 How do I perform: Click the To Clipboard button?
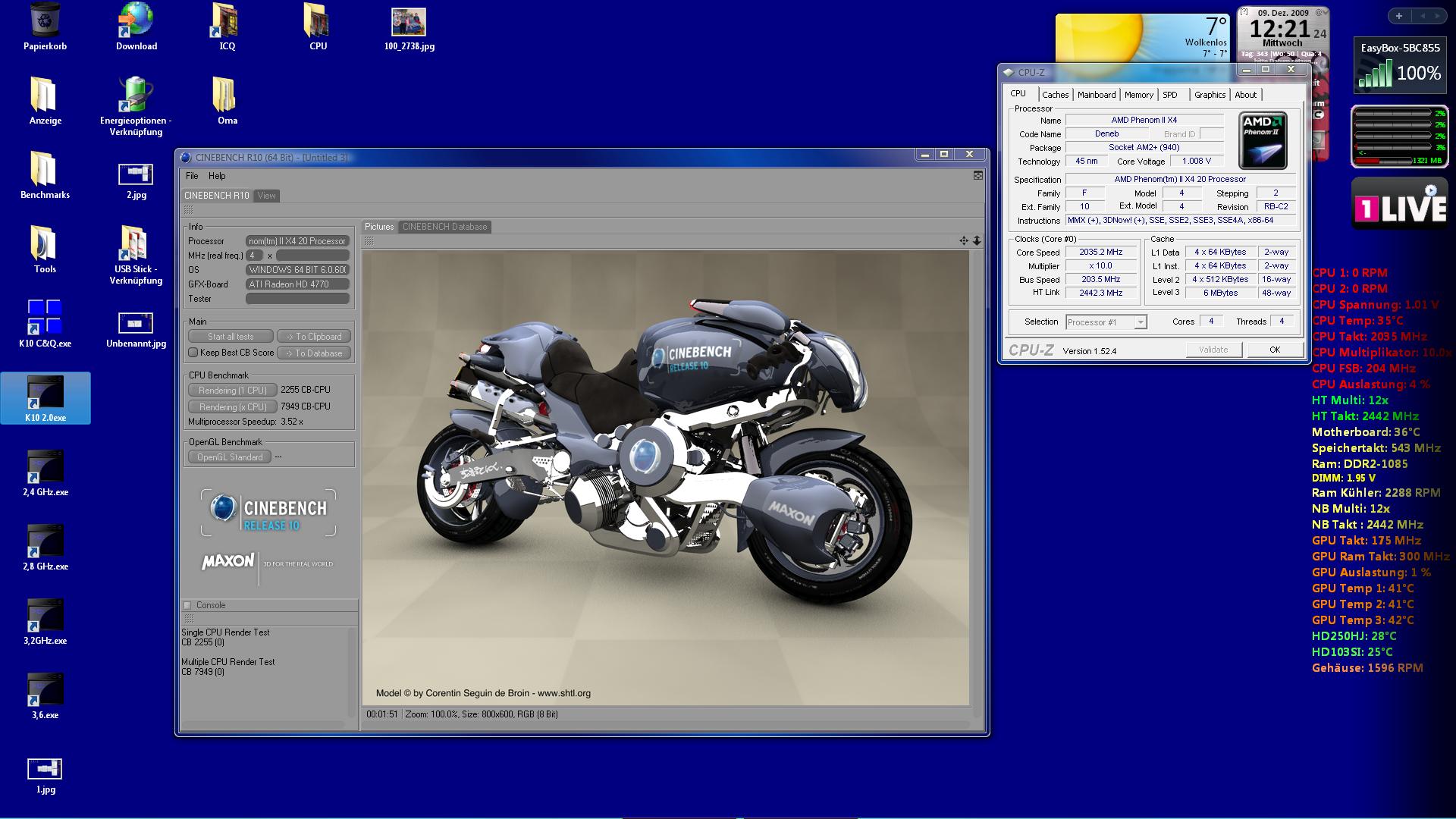point(314,337)
